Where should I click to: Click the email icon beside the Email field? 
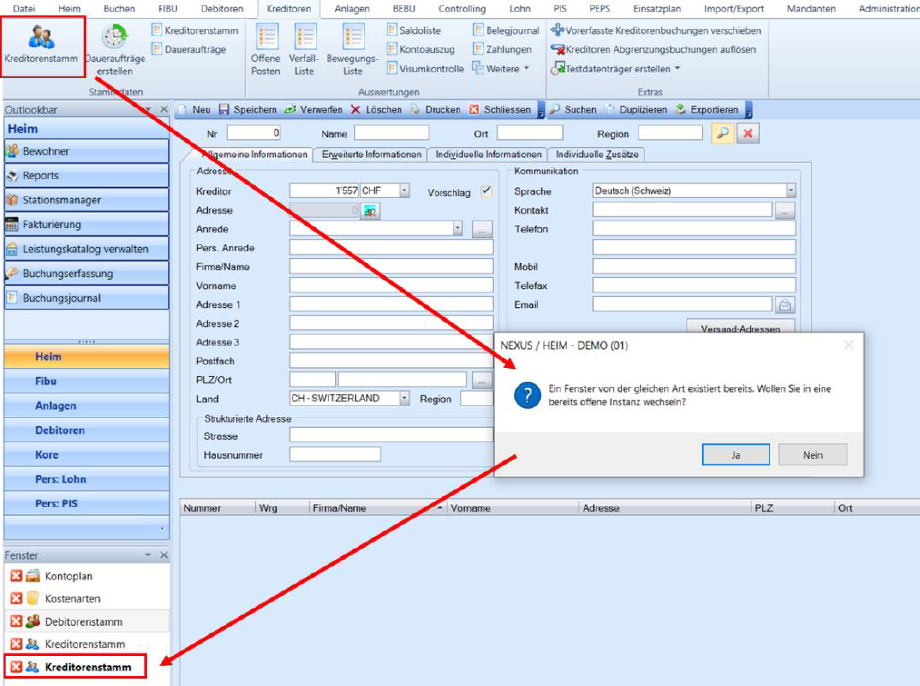click(785, 305)
